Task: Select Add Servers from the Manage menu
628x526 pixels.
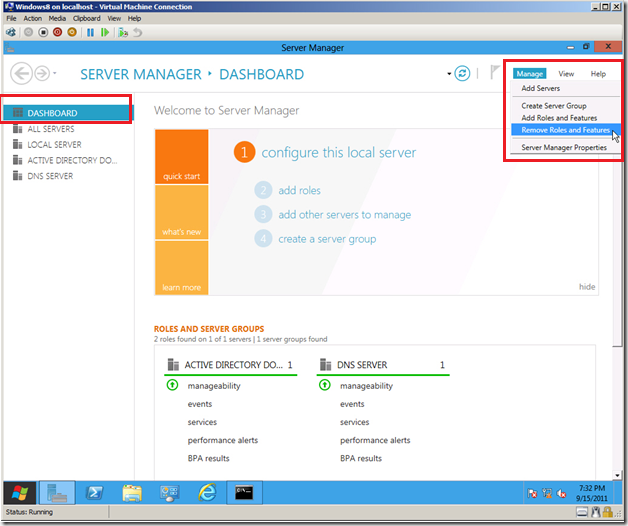Action: pyautogui.click(x=566, y=88)
